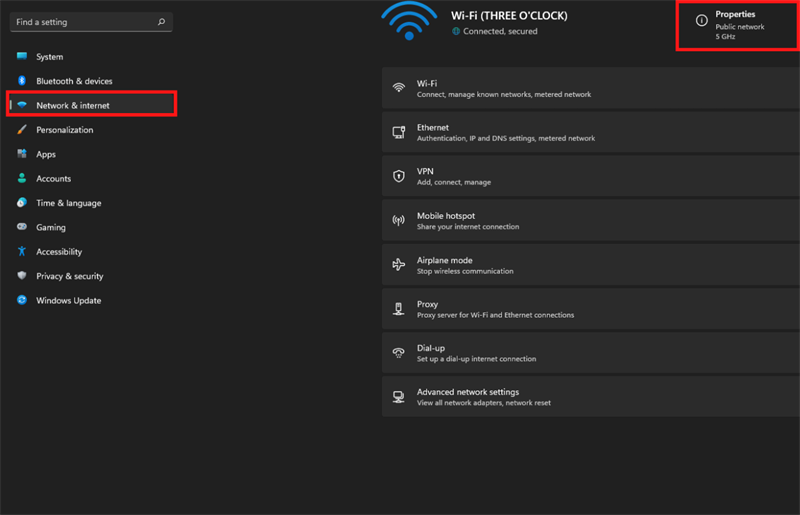The width and height of the screenshot is (800, 515).
Task: Click the Properties info circle icon
Action: click(x=702, y=20)
